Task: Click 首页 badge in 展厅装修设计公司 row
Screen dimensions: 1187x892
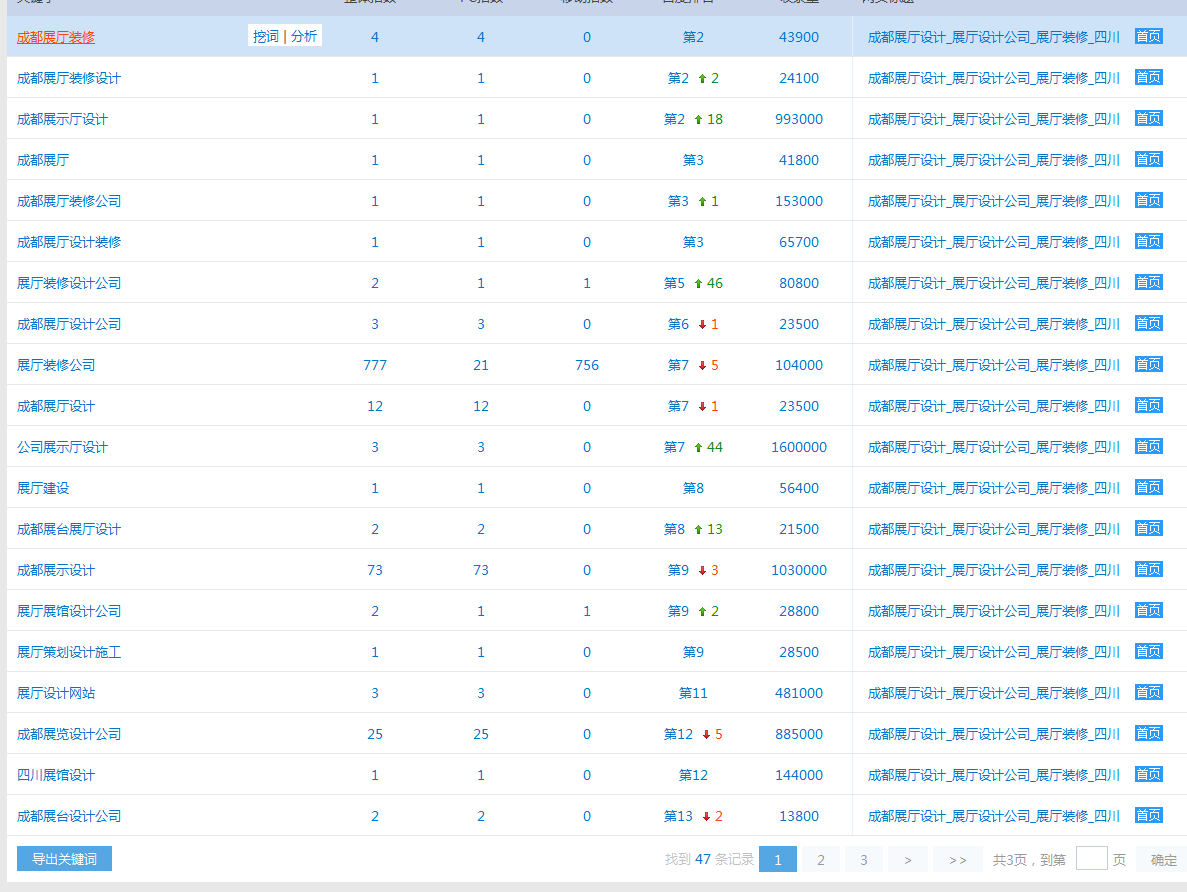Action: click(x=1148, y=282)
